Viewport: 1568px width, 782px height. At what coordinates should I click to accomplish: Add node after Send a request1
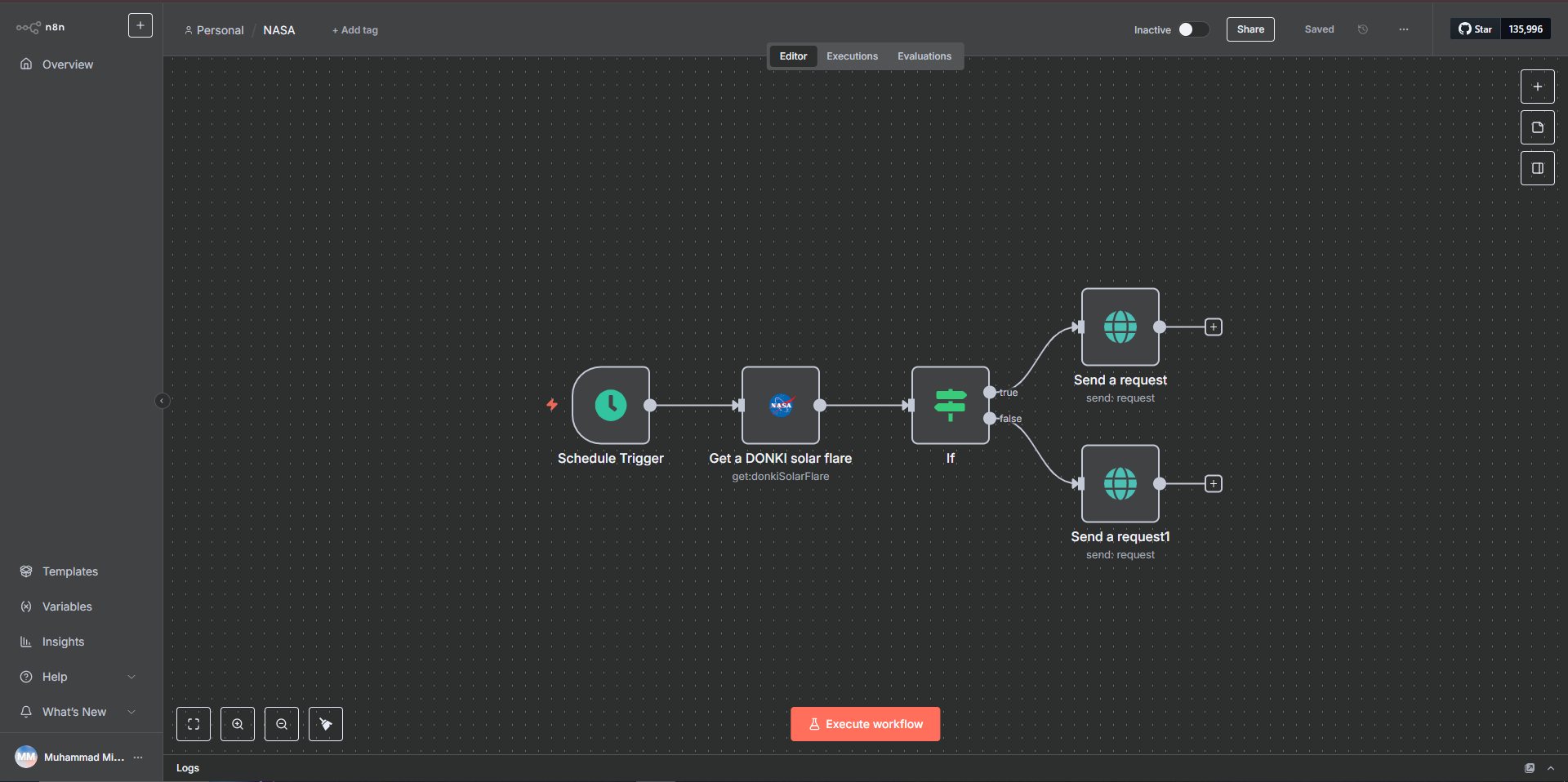pos(1214,484)
